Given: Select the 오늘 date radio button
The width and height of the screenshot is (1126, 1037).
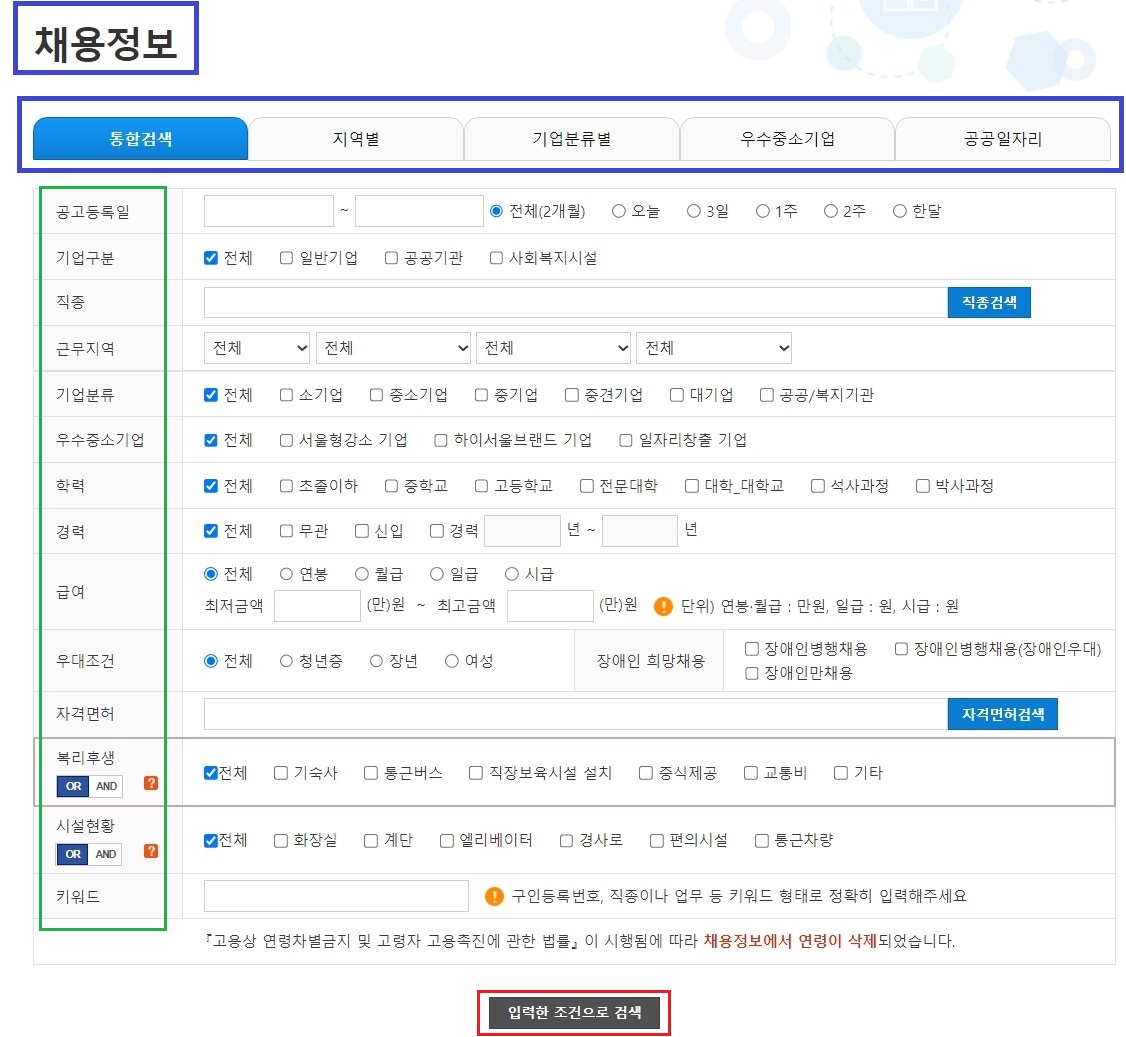Looking at the screenshot, I should click(618, 211).
